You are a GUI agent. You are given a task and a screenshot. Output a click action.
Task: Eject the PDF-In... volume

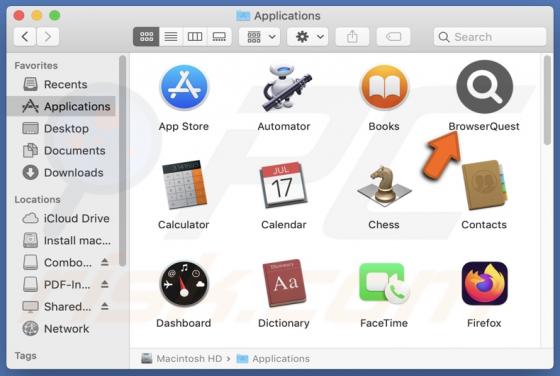[104, 284]
